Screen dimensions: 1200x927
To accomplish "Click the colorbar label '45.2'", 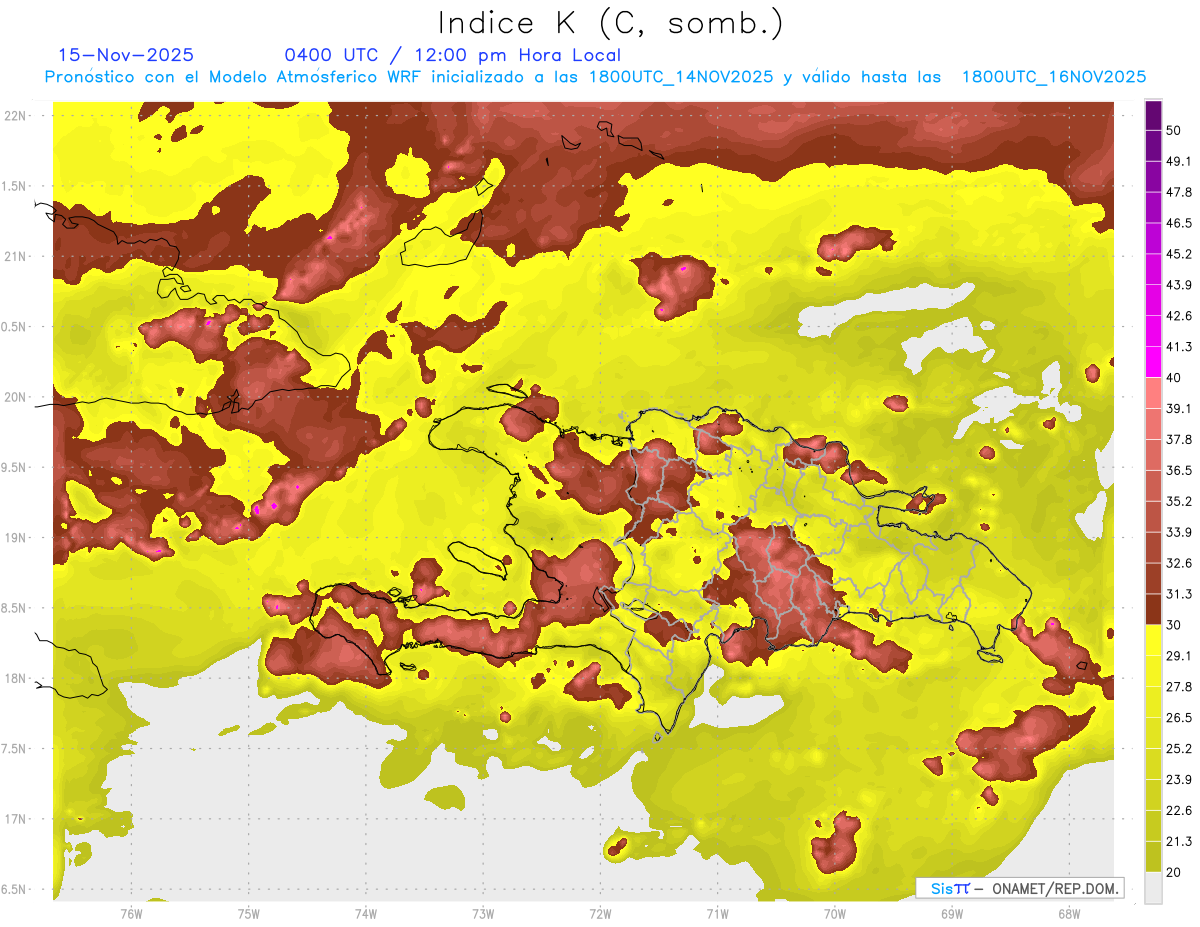I will 1179,254.
